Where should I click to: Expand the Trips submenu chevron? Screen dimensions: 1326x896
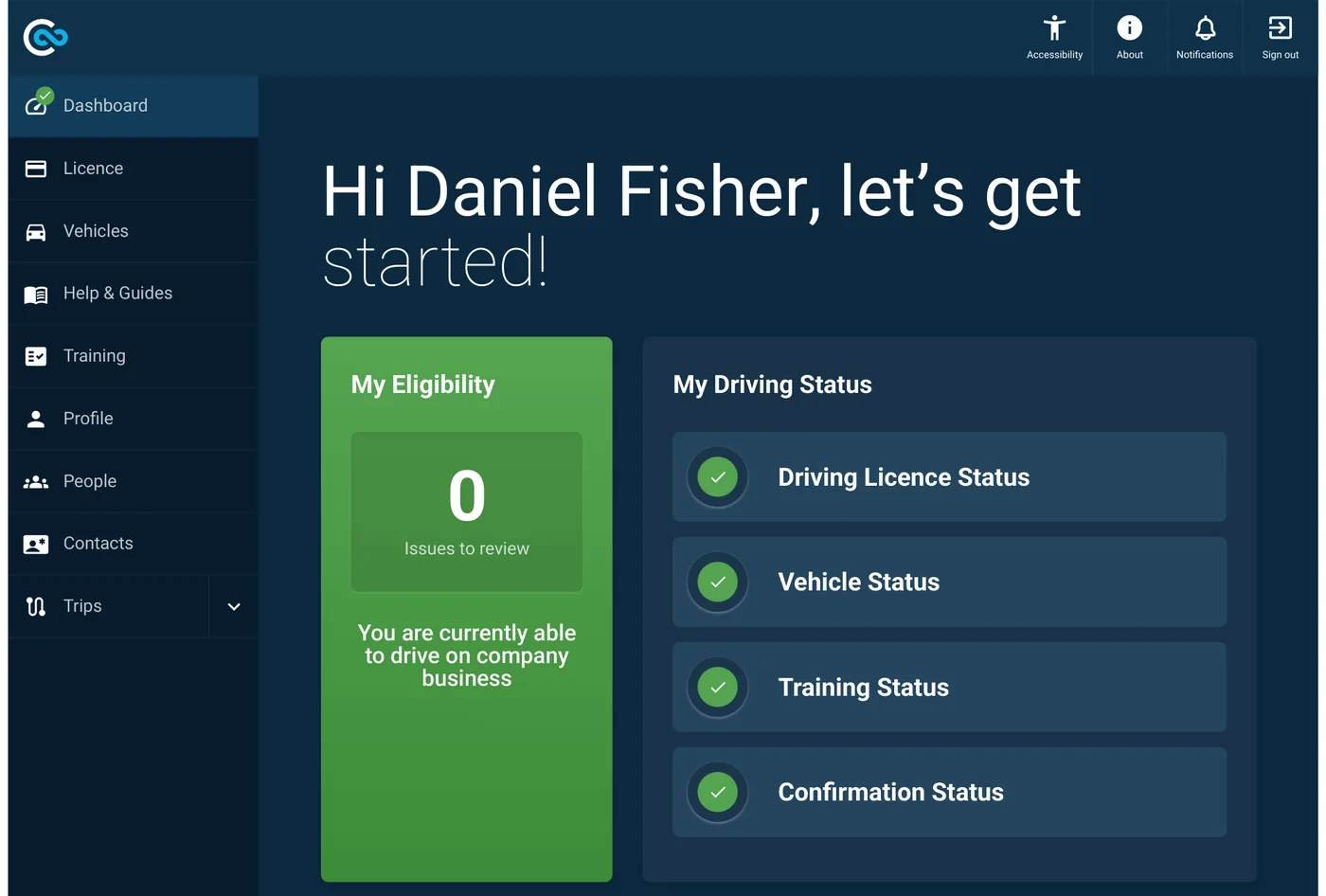[x=234, y=606]
